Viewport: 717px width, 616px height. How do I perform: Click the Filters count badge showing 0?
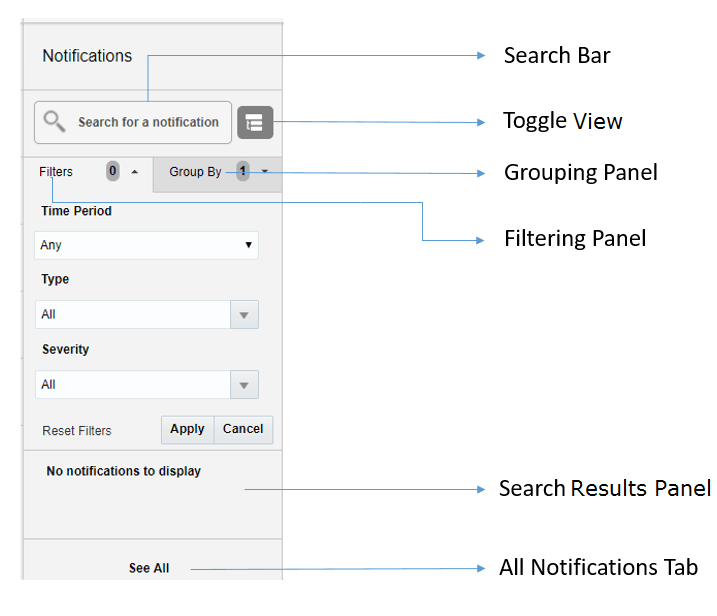click(112, 171)
